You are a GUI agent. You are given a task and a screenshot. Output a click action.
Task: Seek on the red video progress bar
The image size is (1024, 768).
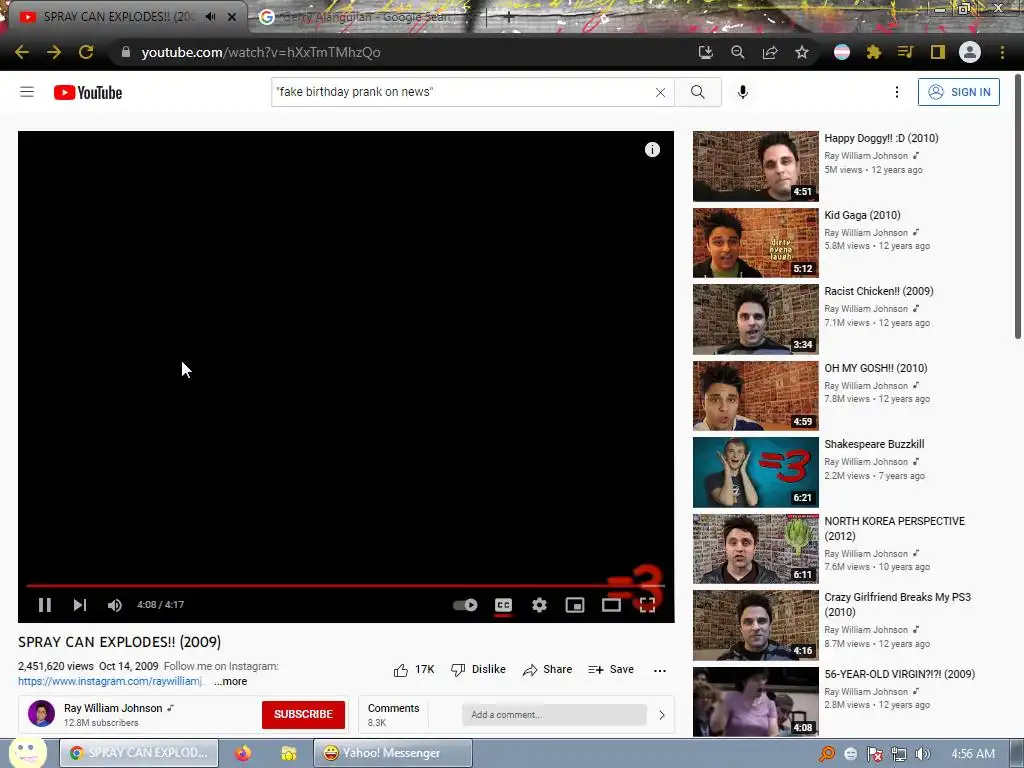345,586
